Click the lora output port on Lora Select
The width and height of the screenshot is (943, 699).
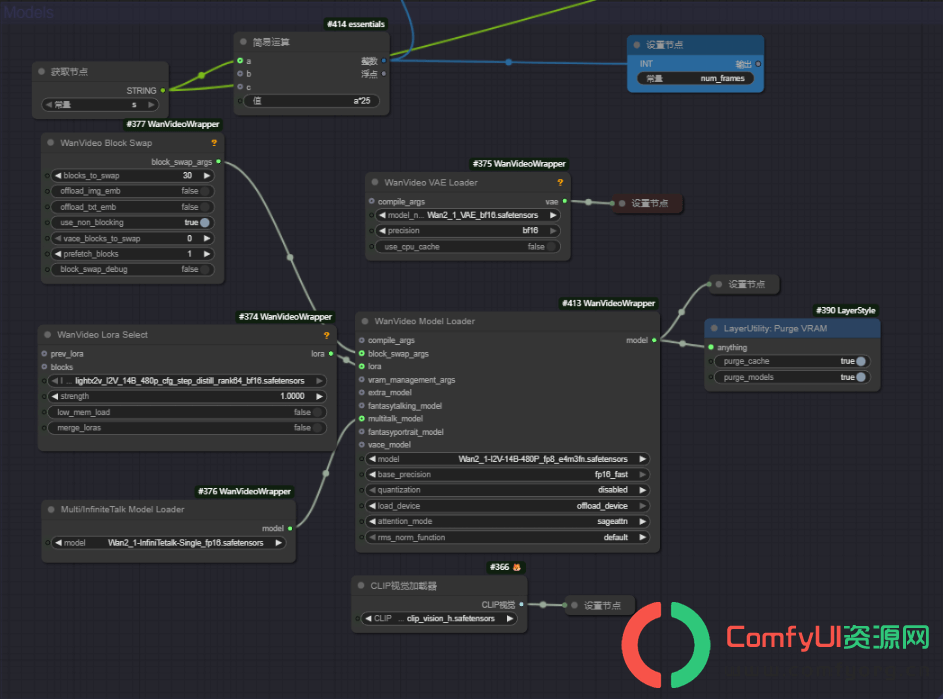click(x=331, y=354)
